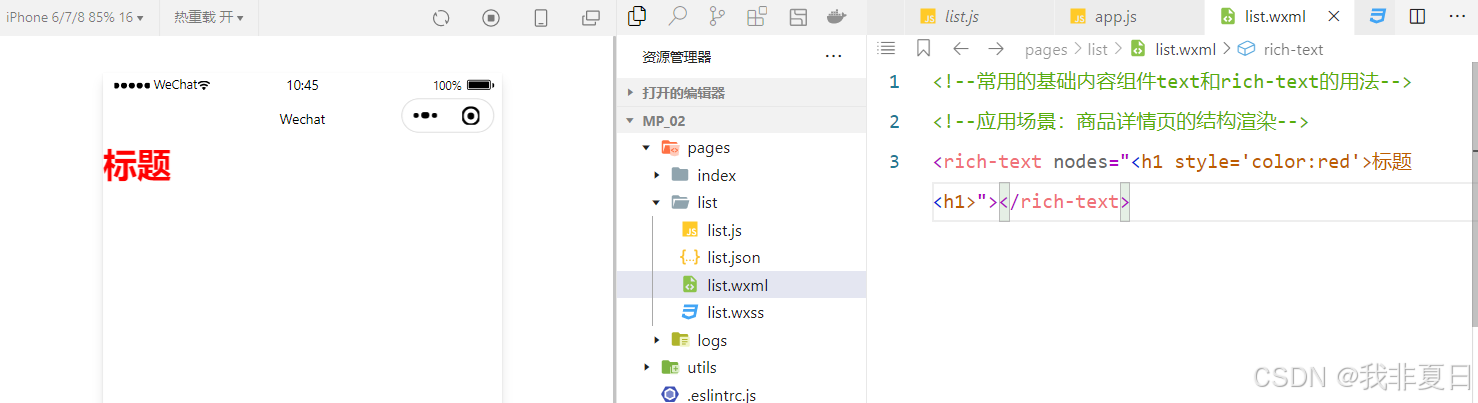This screenshot has width=1478, height=403.
Task: Click line number 1 in the editor
Action: [x=894, y=82]
